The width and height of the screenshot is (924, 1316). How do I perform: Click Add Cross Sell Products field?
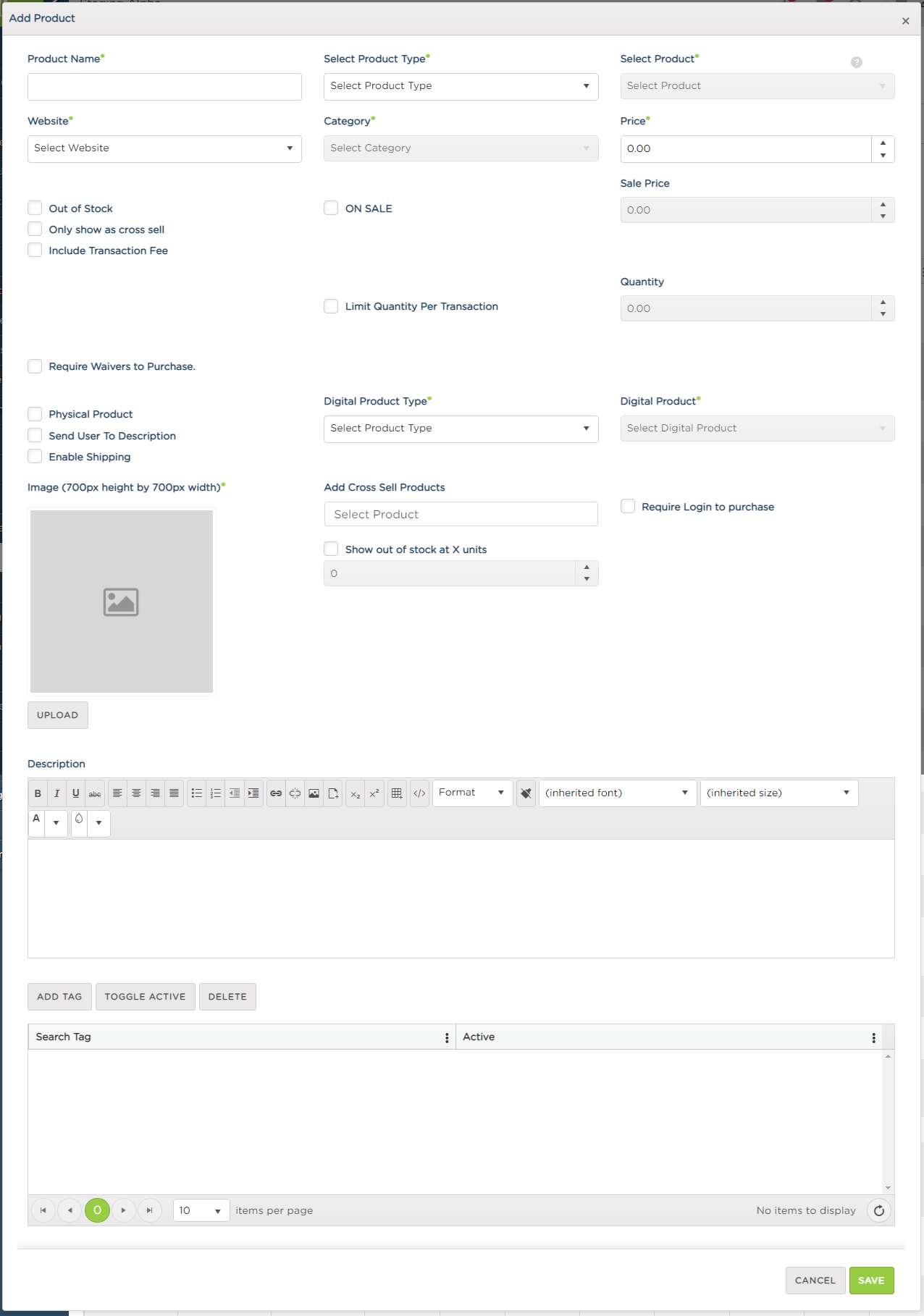click(461, 514)
